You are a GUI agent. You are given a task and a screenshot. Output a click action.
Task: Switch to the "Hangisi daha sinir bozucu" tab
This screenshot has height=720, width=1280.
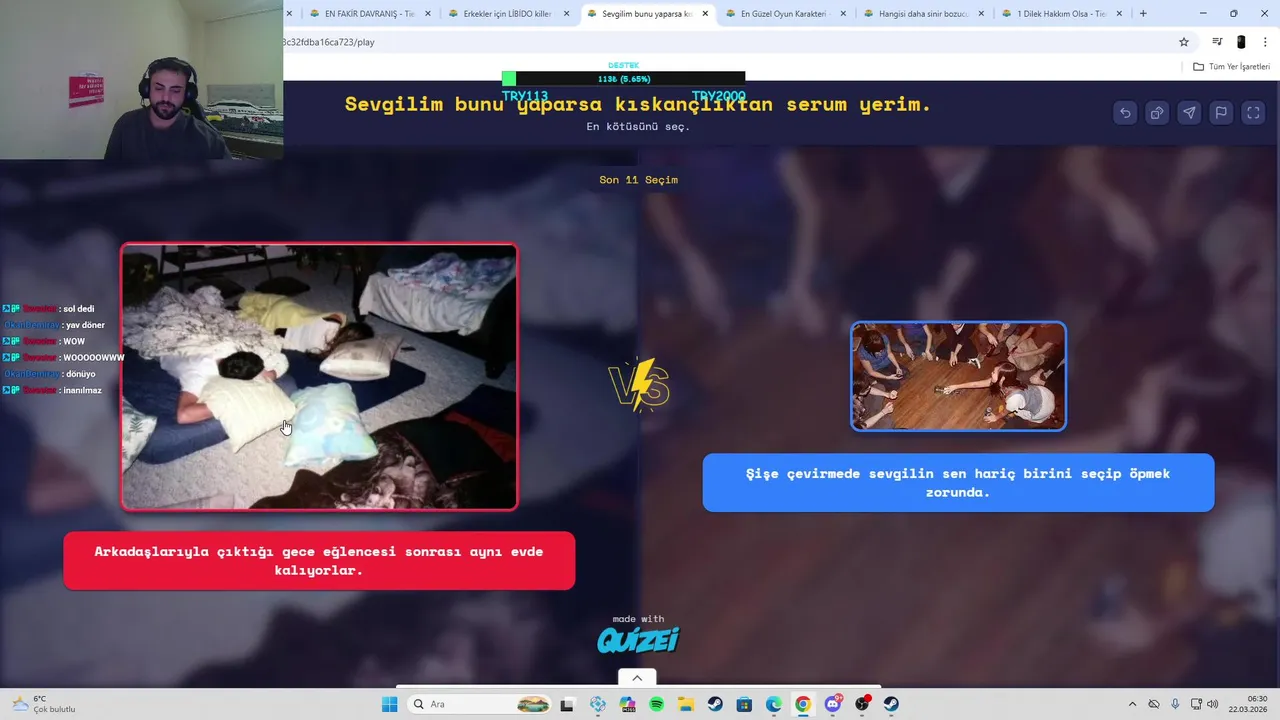click(x=923, y=14)
